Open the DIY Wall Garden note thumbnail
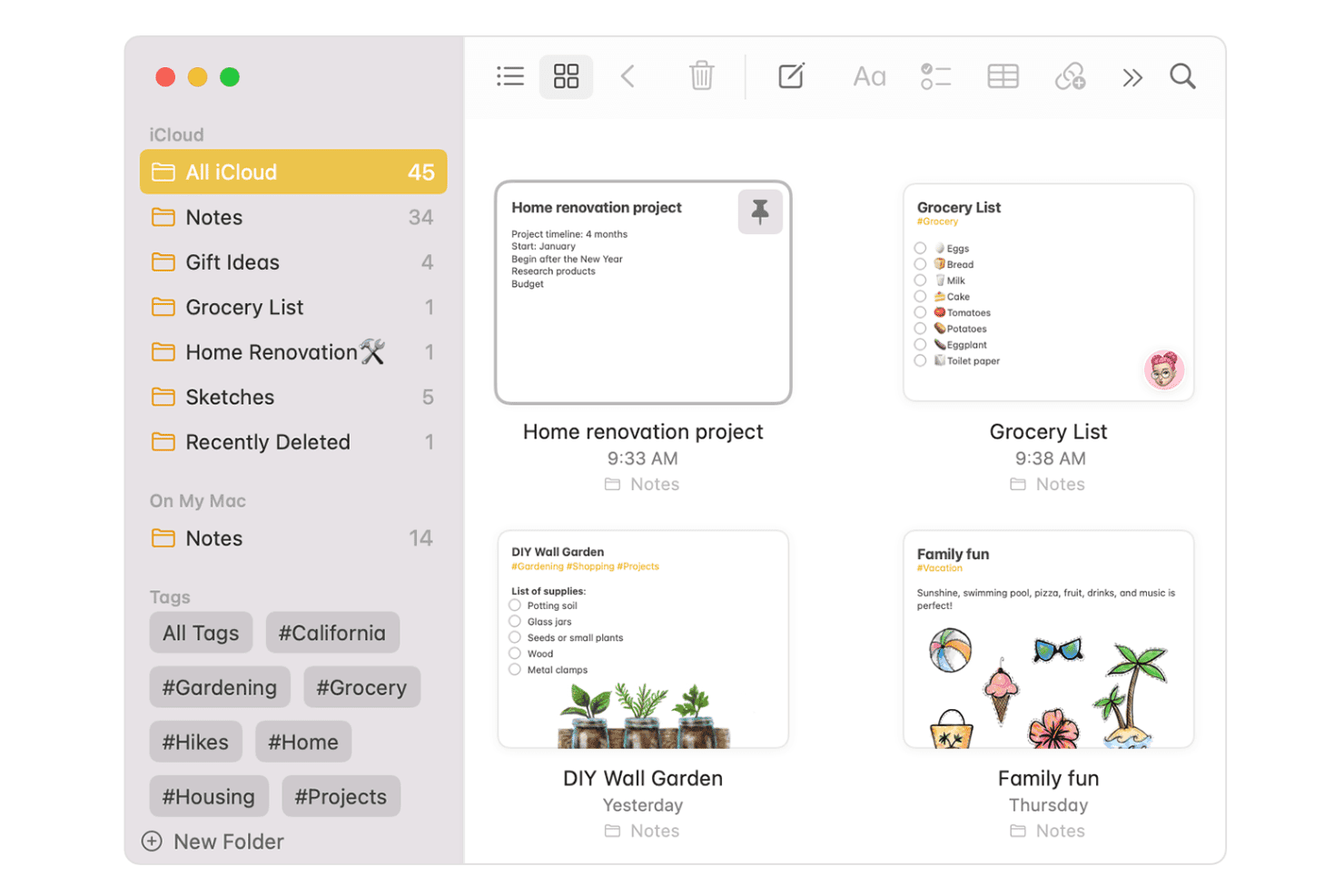 point(643,639)
